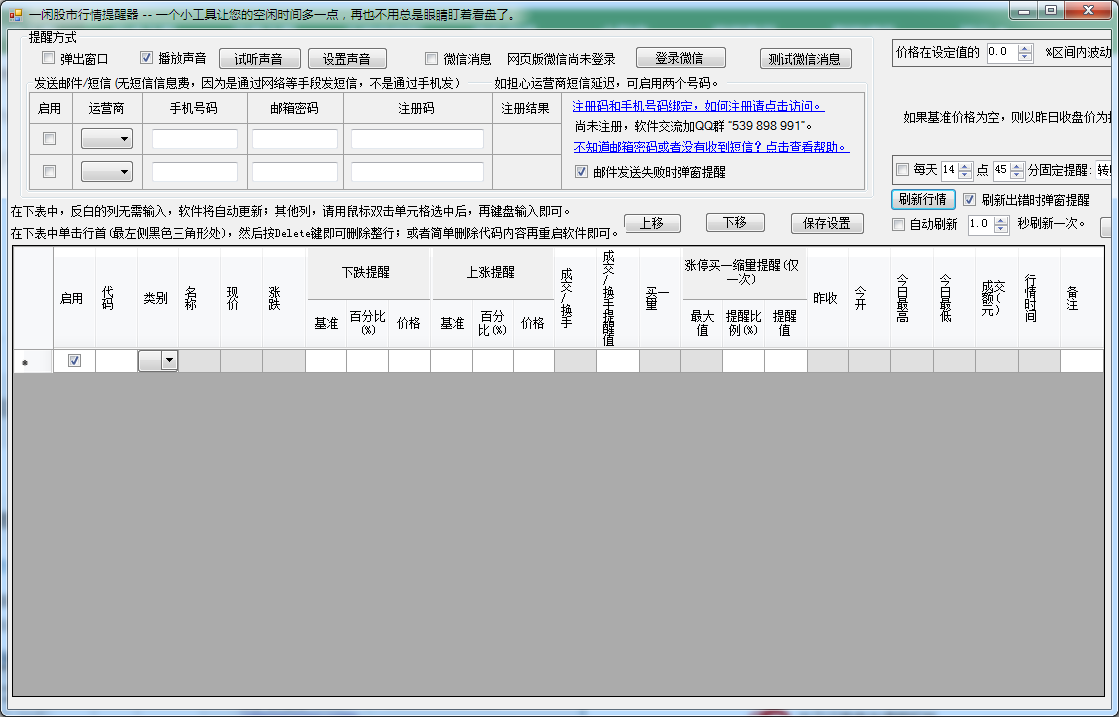Decrease the minute value 45 spinner
The width and height of the screenshot is (1119, 717).
pyautogui.click(x=1017, y=175)
